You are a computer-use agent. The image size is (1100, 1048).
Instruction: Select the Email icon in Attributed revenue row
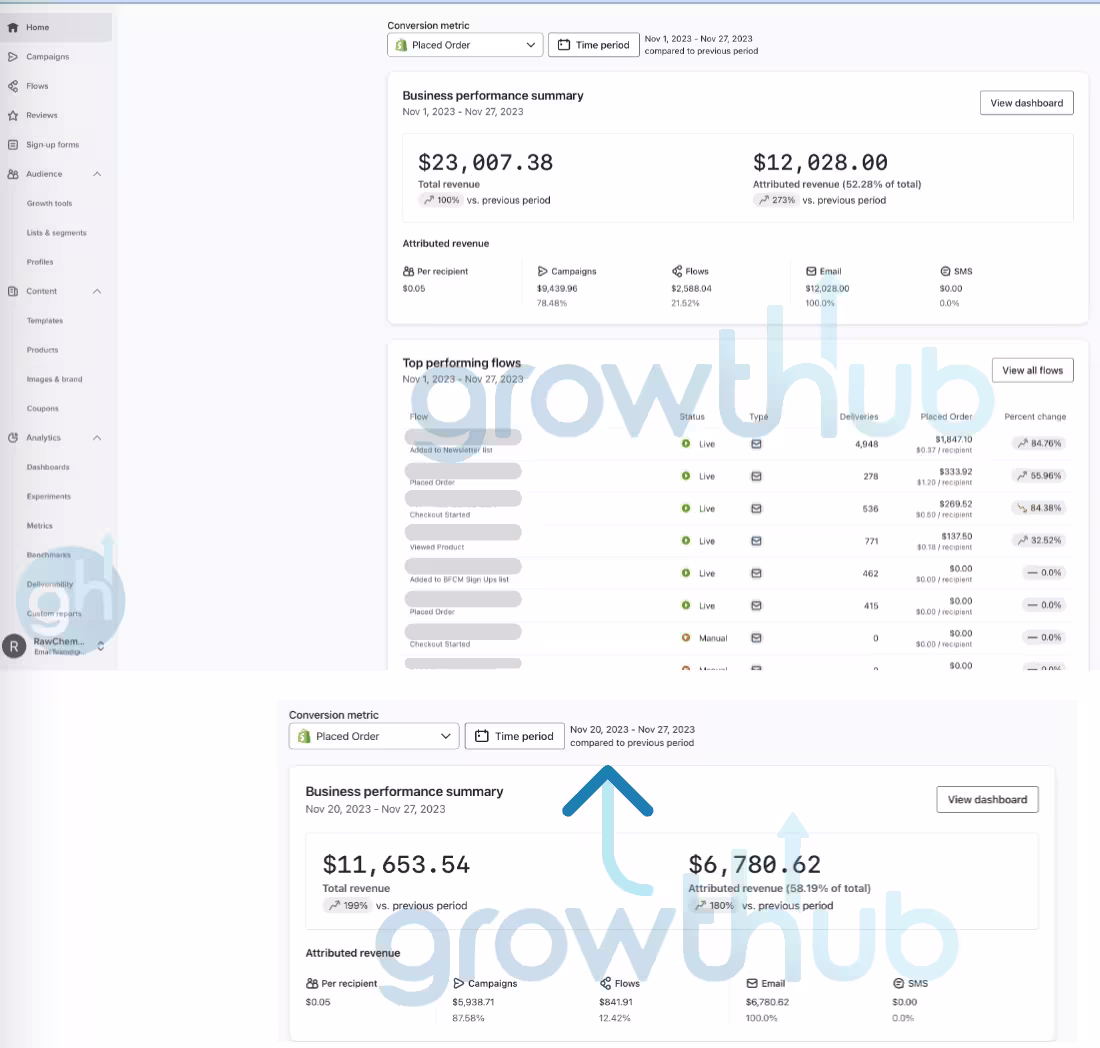pyautogui.click(x=812, y=270)
